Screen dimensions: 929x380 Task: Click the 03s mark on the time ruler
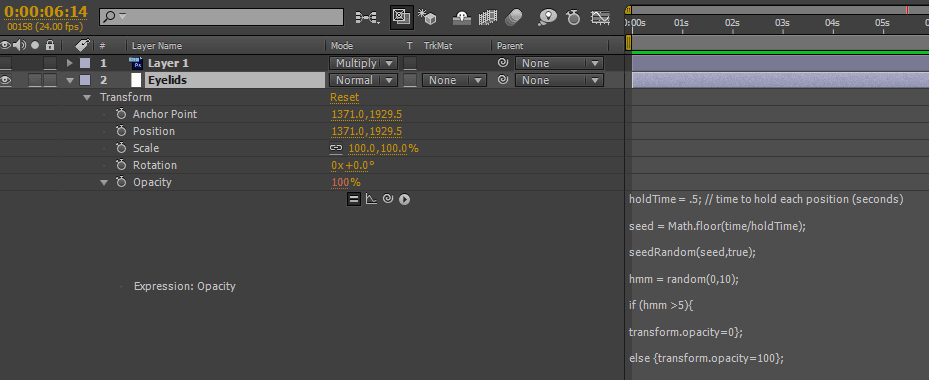pos(782,23)
